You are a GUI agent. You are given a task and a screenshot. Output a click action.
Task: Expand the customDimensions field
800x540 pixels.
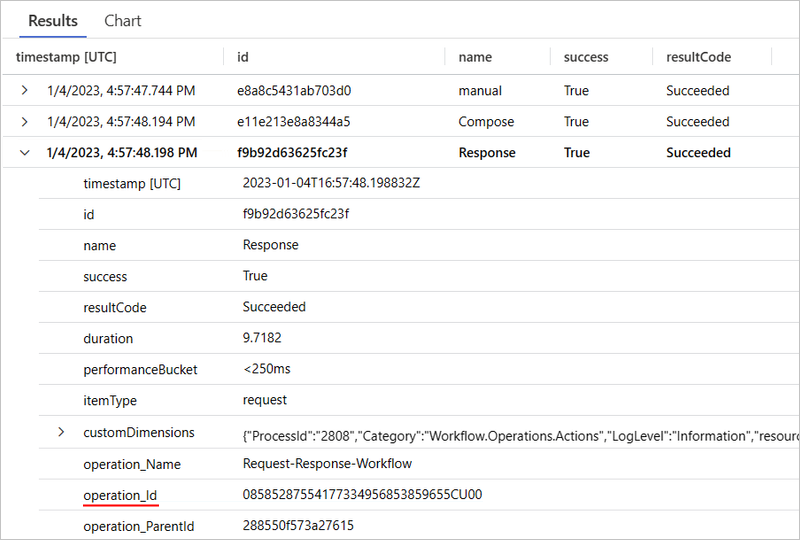click(61, 433)
